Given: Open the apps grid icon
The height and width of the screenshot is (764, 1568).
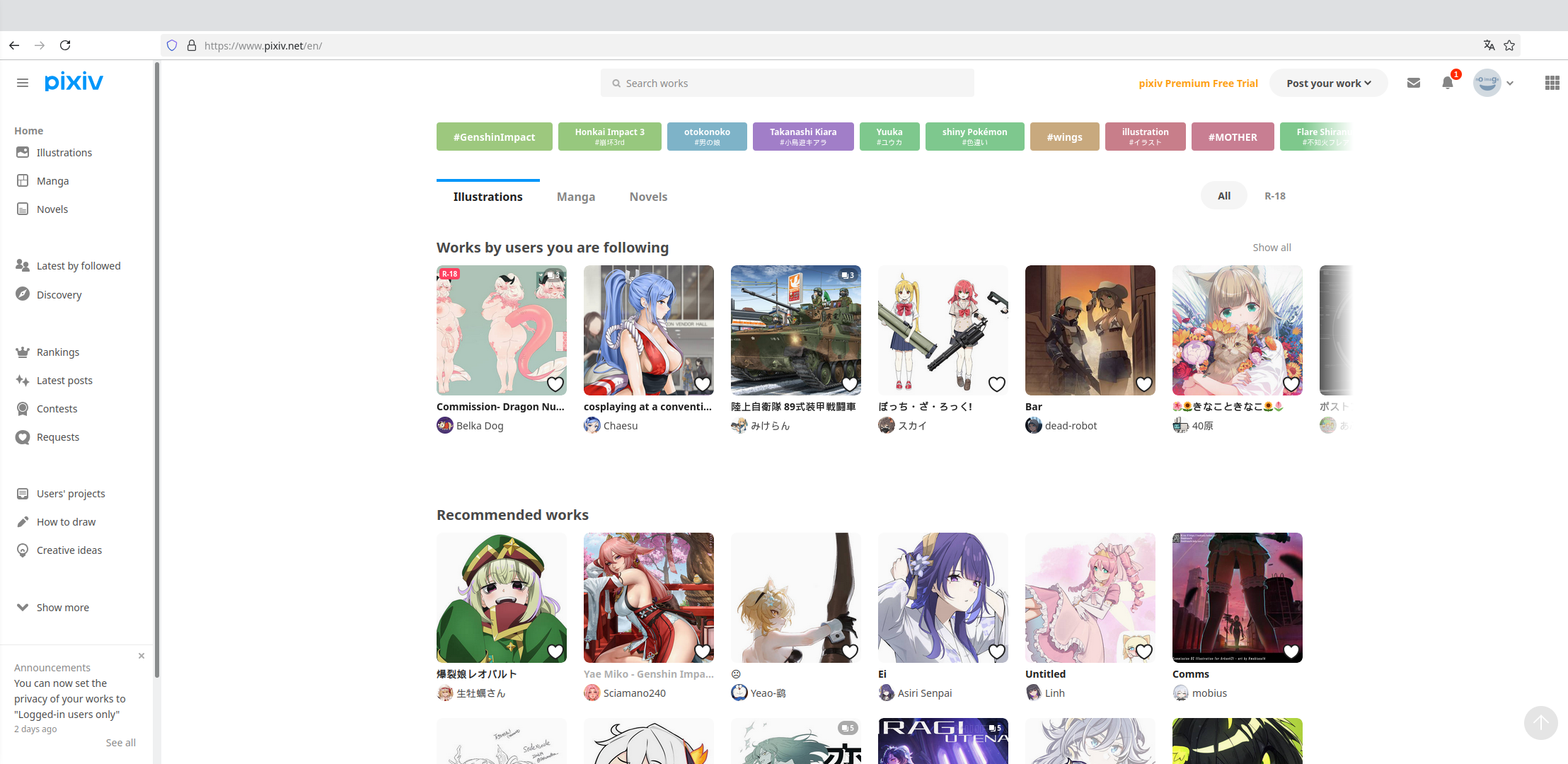Looking at the screenshot, I should coord(1552,83).
